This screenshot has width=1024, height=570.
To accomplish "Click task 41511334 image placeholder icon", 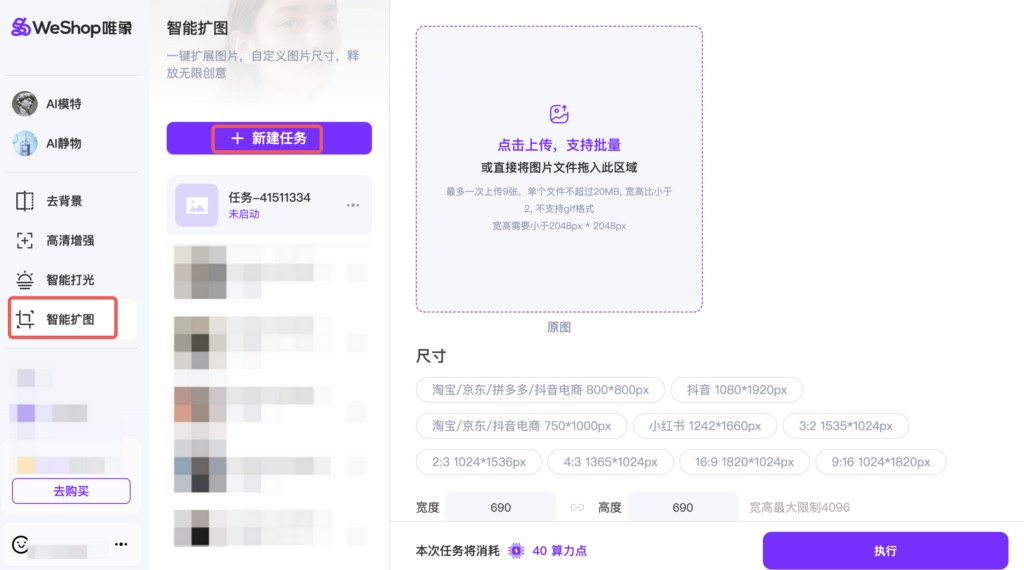I will tap(197, 205).
